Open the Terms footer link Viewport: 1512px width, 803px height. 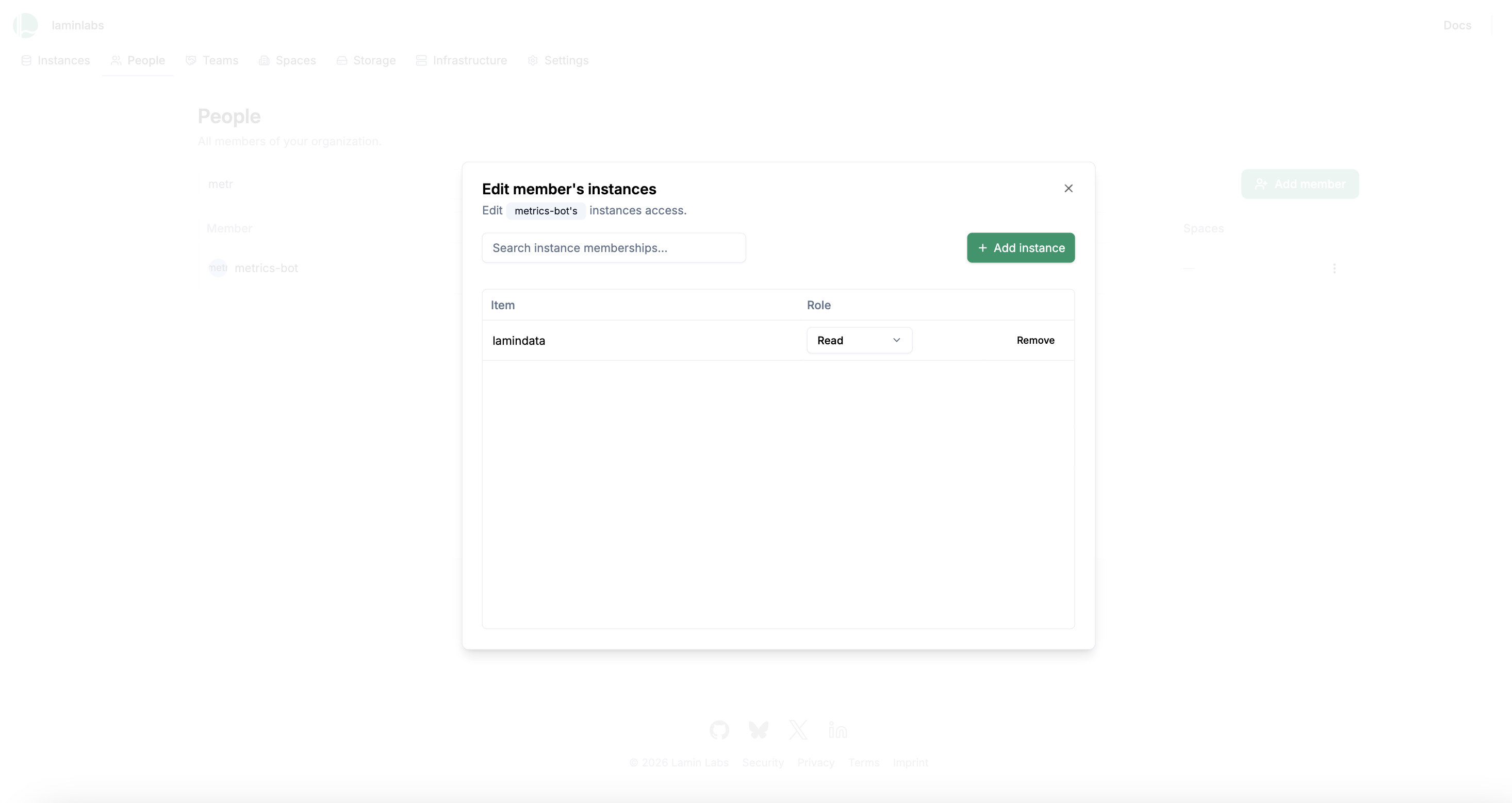point(863,762)
